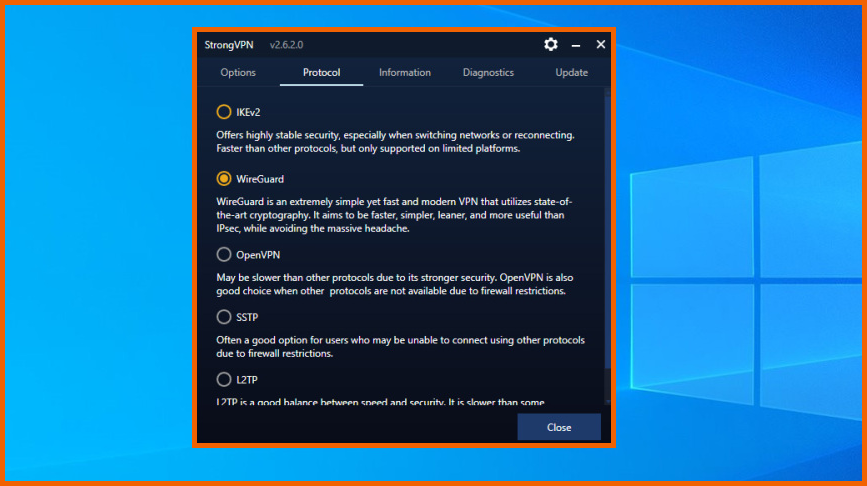This screenshot has width=867, height=486.
Task: Click the StrongVPN title text
Action: click(x=229, y=45)
